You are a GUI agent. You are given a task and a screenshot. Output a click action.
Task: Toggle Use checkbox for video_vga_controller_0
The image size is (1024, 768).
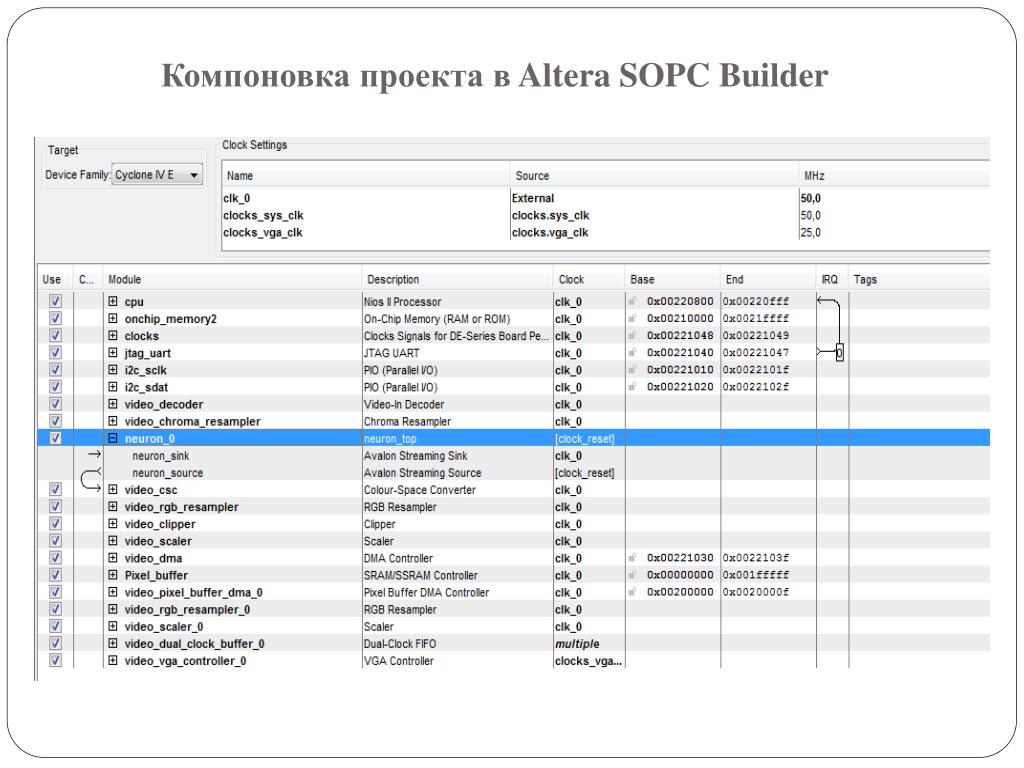56,660
